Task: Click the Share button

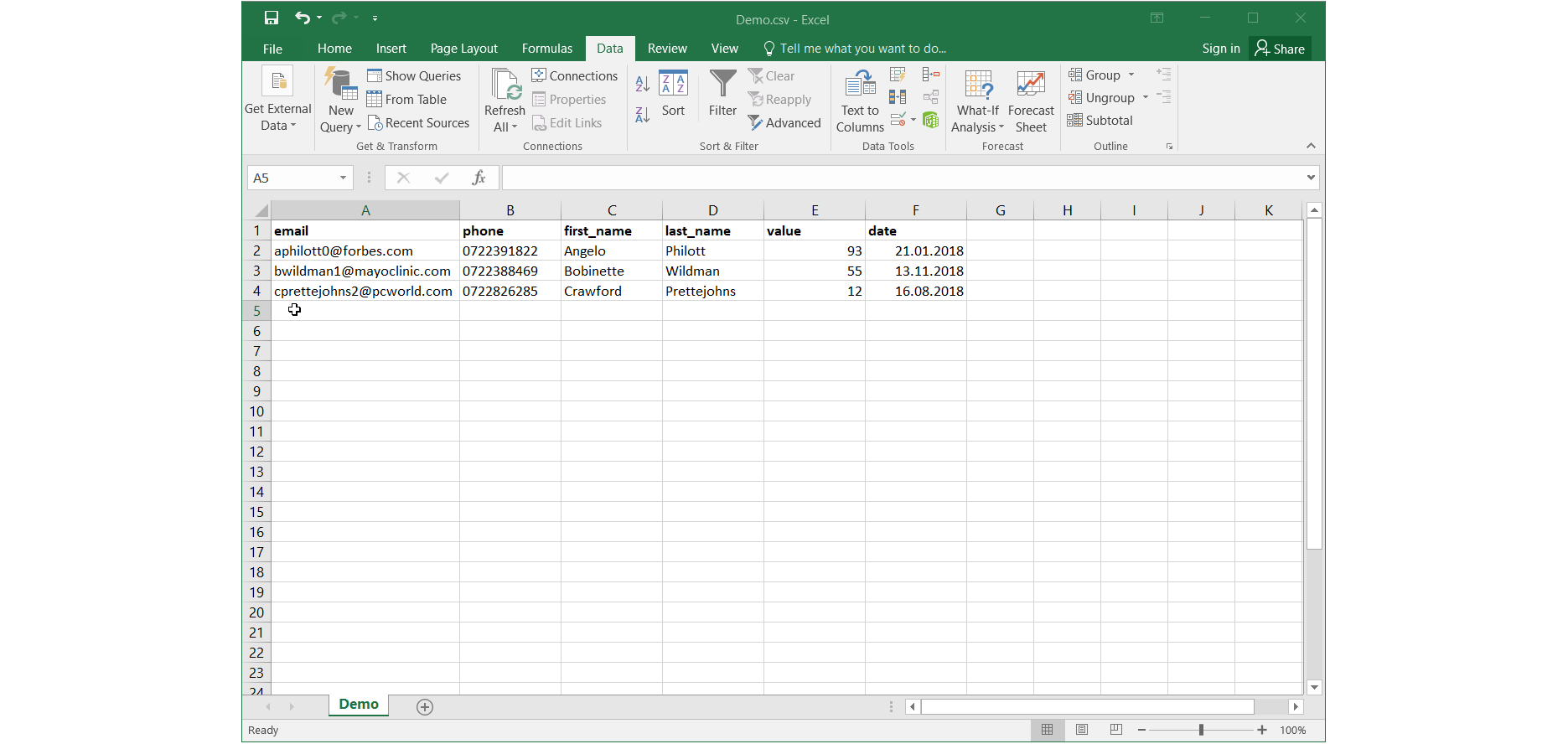Action: [x=1280, y=49]
